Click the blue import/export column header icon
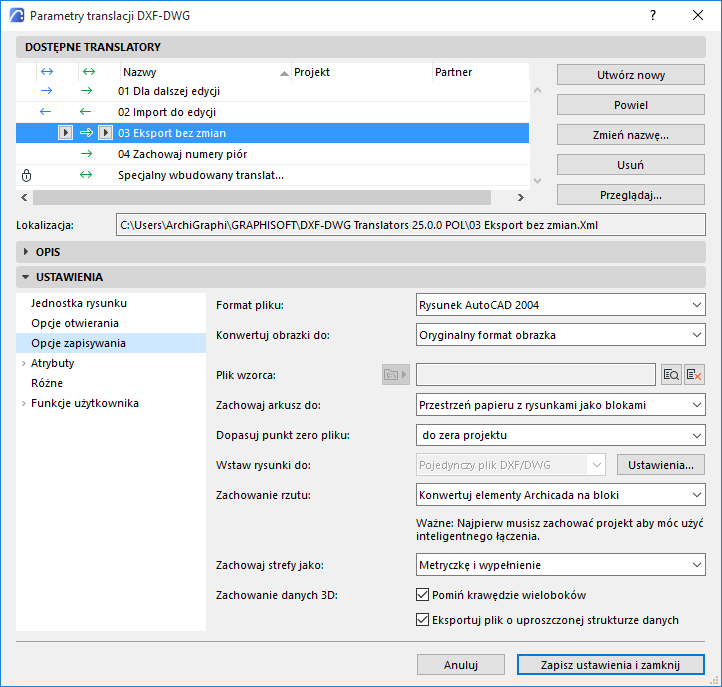Image resolution: width=722 pixels, height=687 pixels. pos(47,72)
